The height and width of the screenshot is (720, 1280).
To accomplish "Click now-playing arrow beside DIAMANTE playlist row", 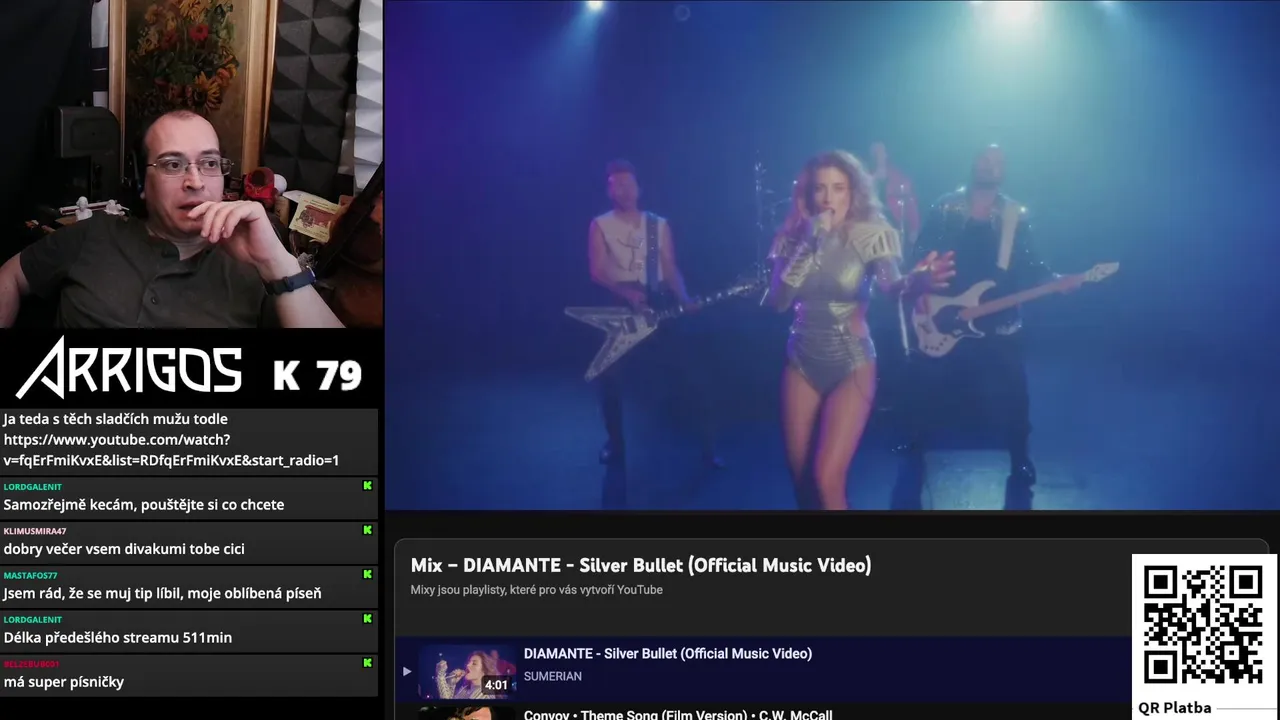I will (406, 671).
